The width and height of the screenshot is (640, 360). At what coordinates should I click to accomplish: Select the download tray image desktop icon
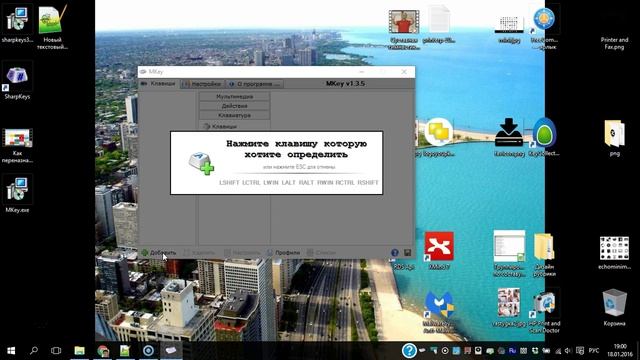[x=509, y=137]
